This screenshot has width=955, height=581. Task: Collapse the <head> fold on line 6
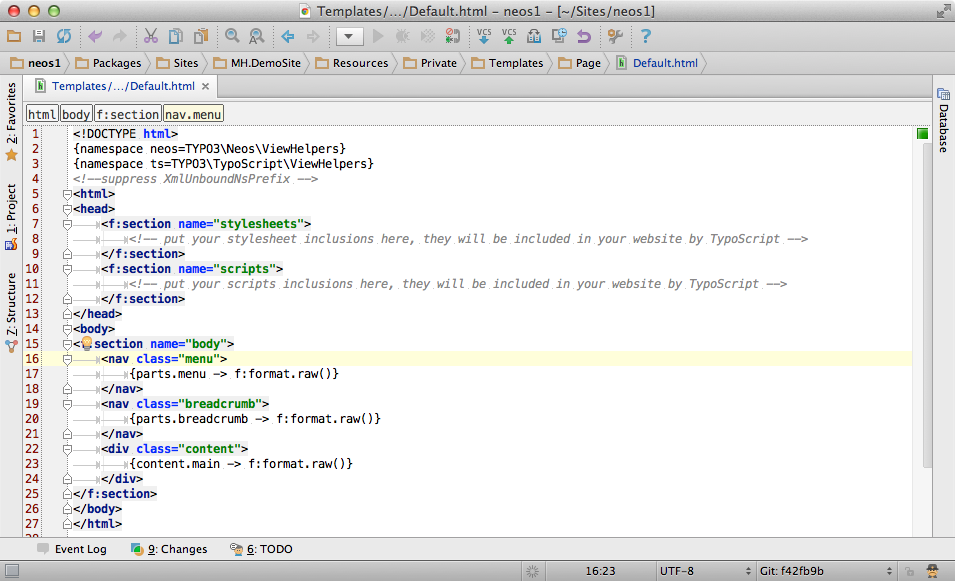[x=68, y=210]
